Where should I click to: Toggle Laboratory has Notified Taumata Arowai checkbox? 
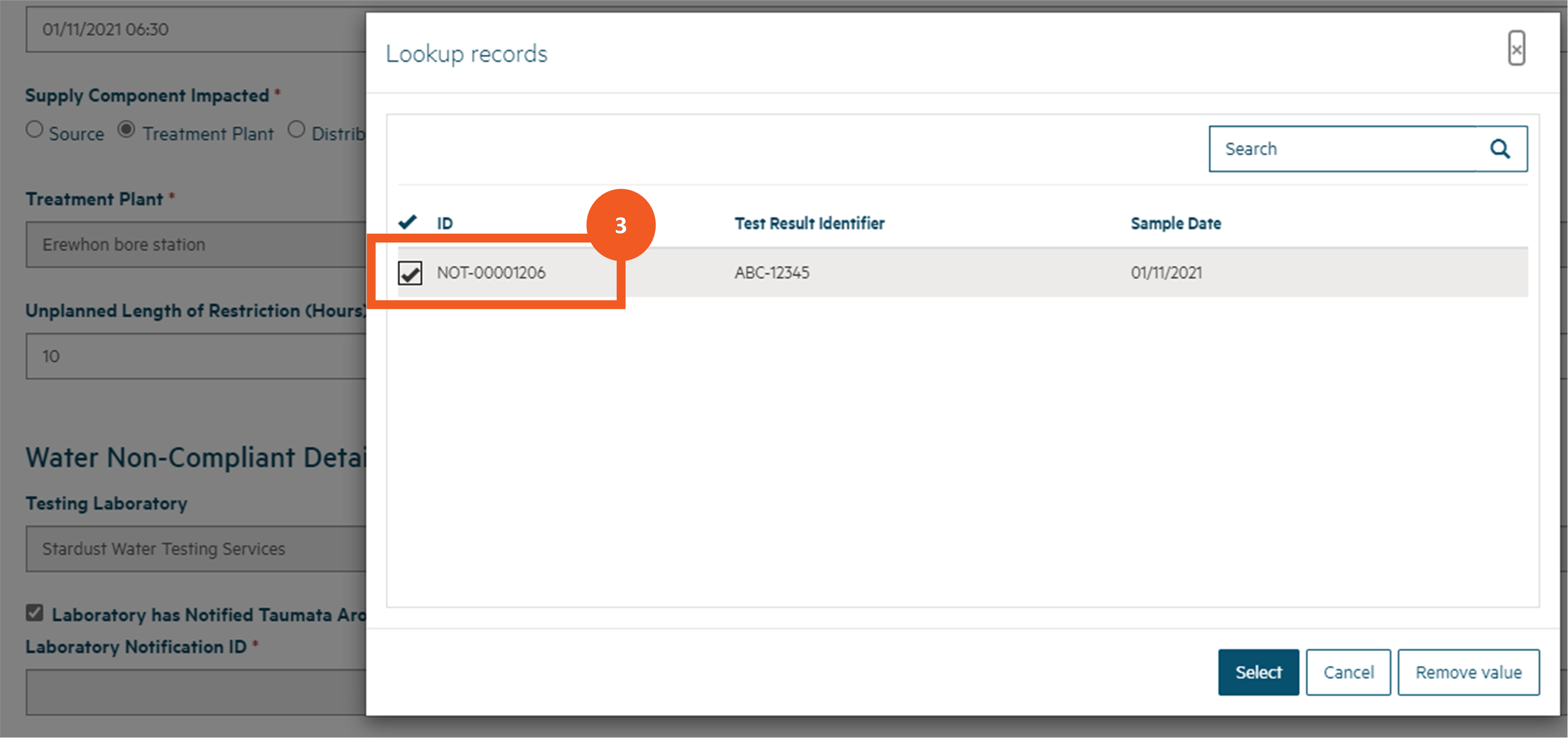[35, 612]
